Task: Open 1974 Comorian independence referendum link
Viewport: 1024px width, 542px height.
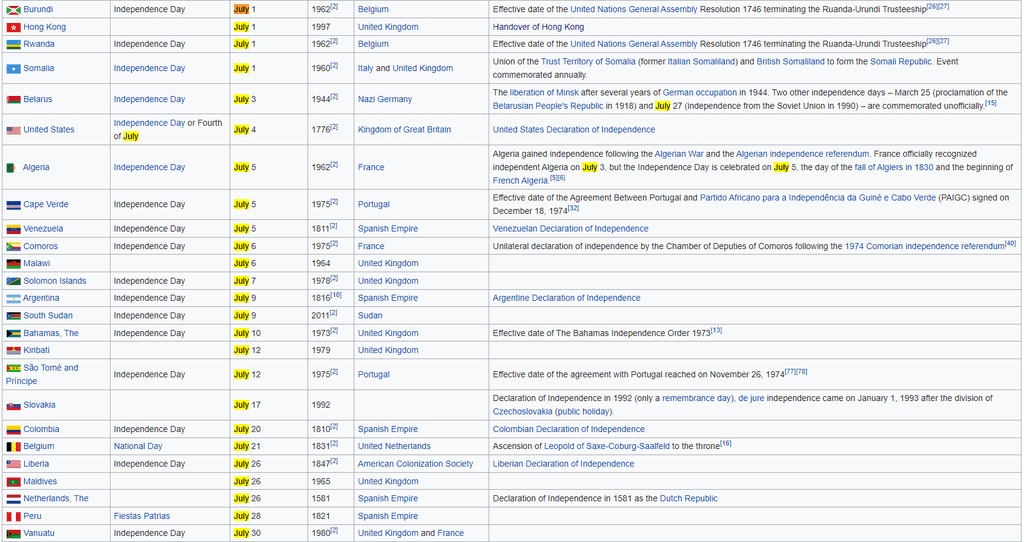Action: [924, 247]
